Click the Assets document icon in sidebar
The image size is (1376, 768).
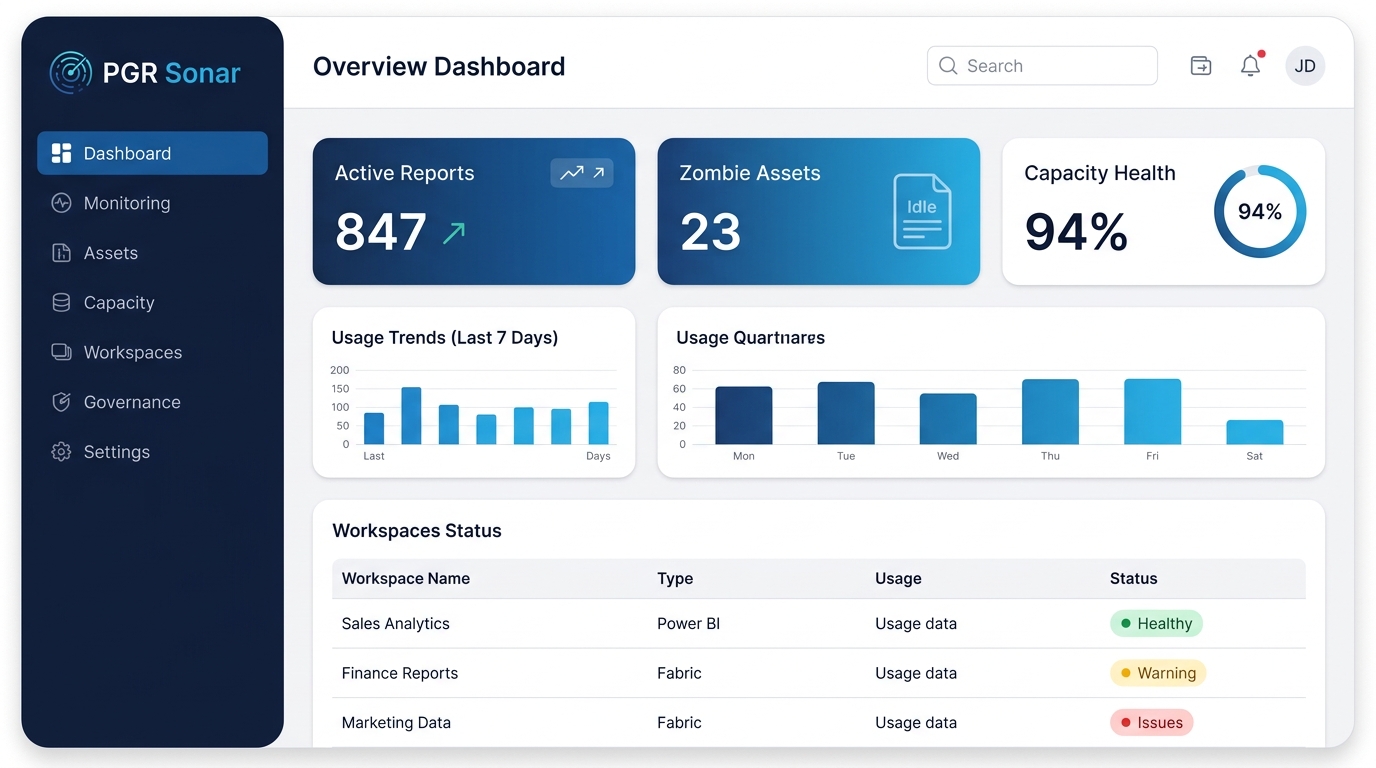pyautogui.click(x=61, y=253)
